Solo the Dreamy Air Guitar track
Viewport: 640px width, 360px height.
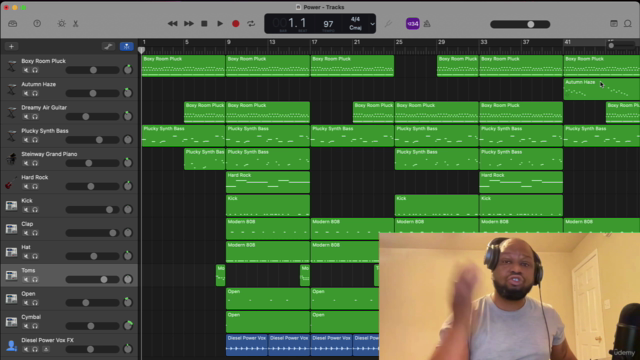pos(35,117)
